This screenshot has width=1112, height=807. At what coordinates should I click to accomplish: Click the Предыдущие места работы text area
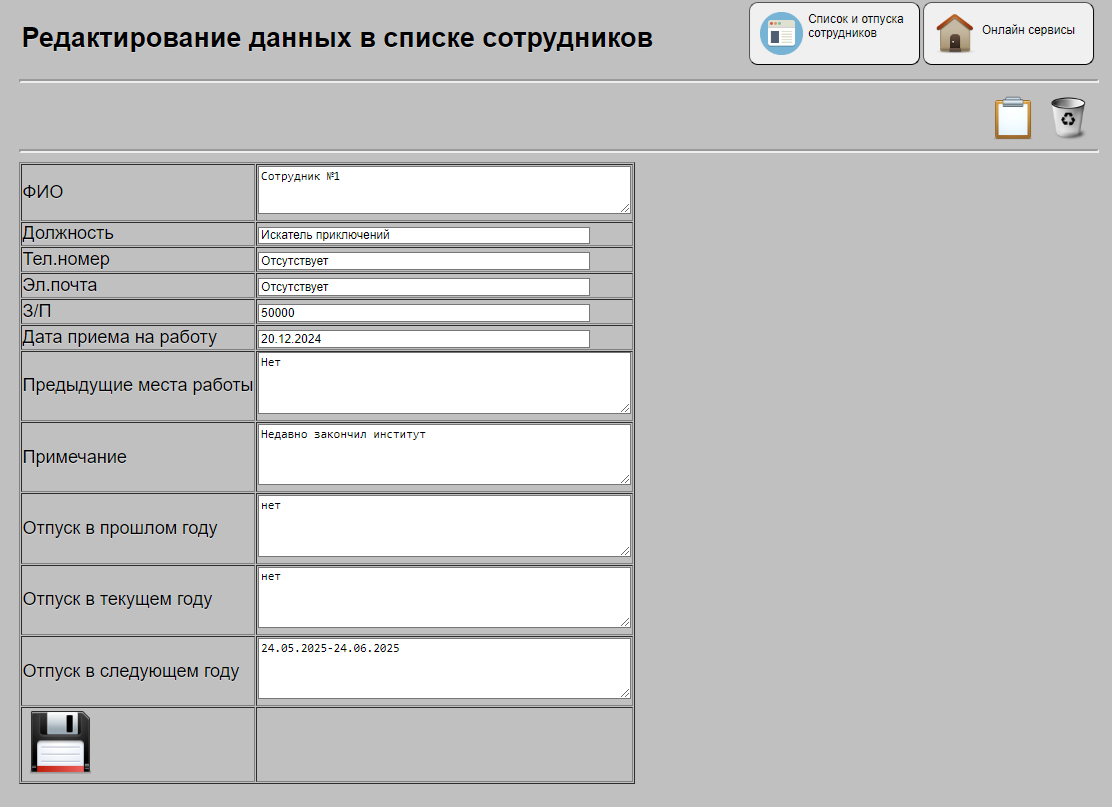[x=443, y=383]
